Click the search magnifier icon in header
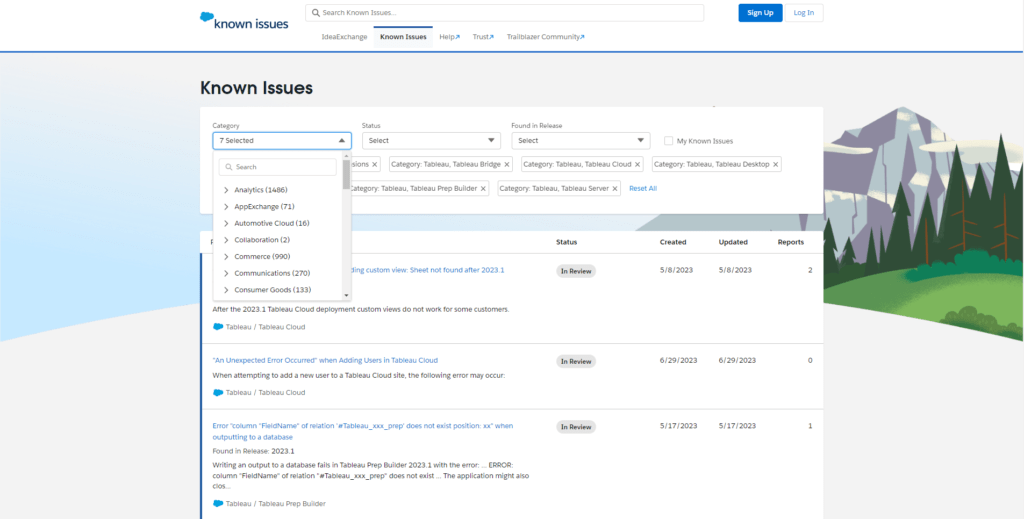 [315, 13]
